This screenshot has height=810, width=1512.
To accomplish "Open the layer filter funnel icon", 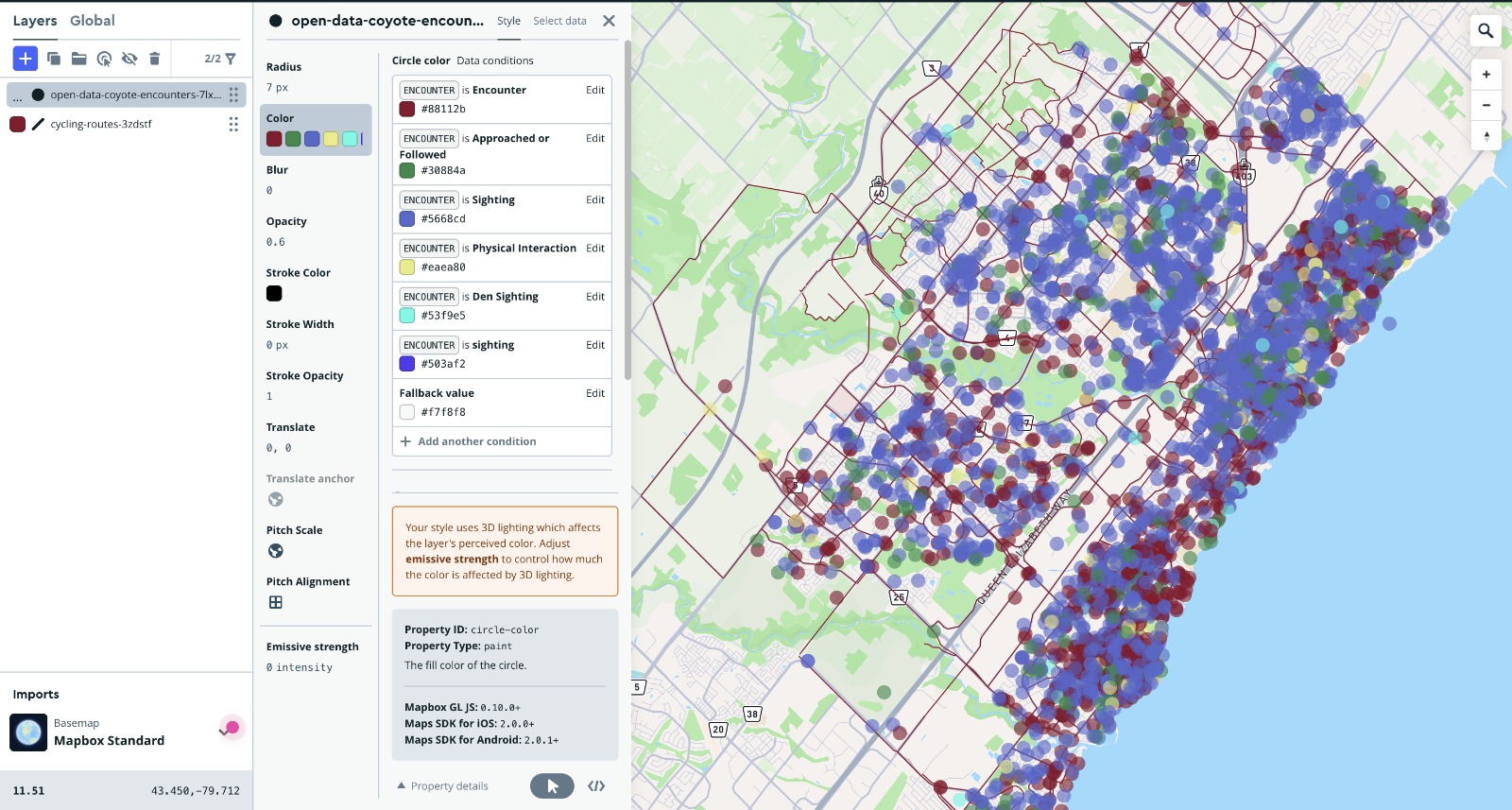I will (231, 59).
